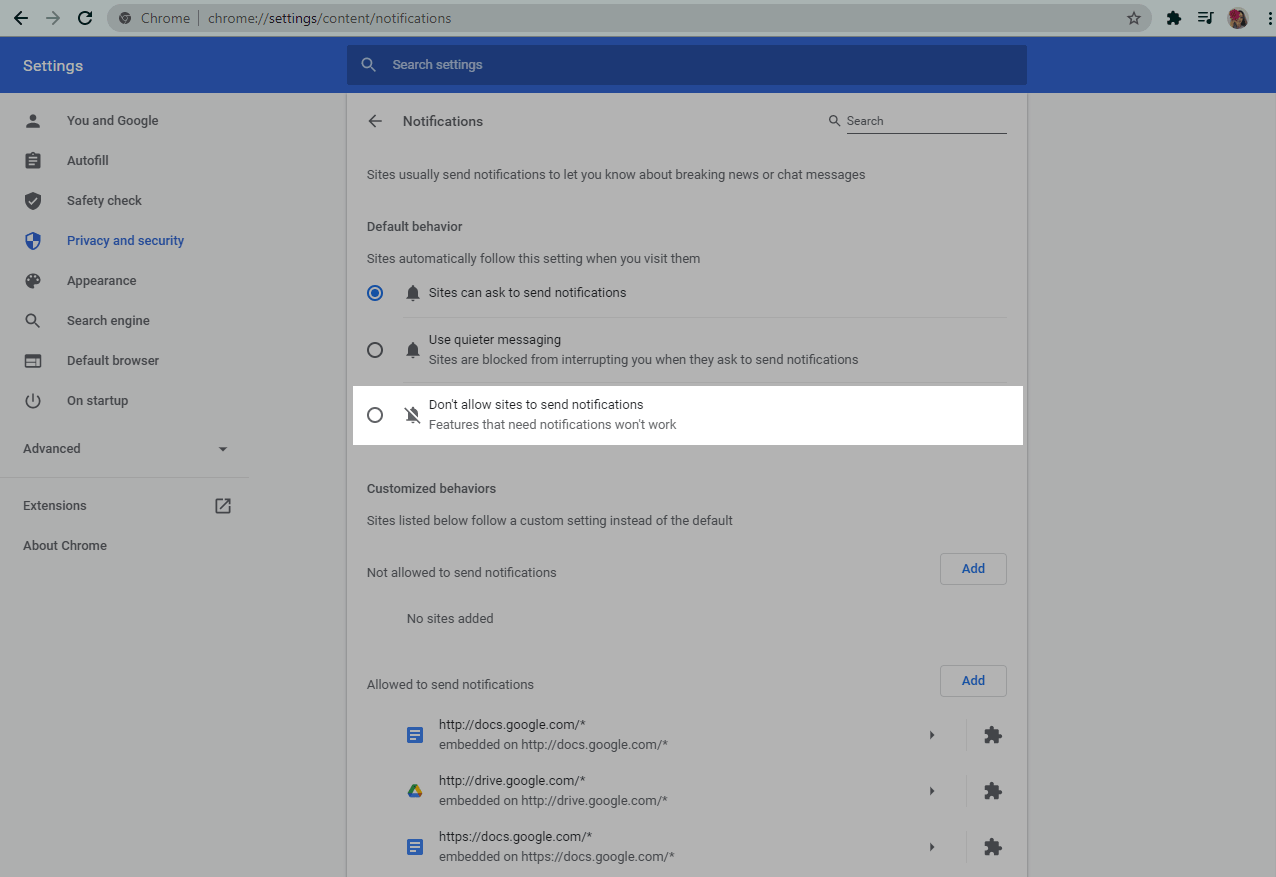Select the Use quieter messaging radio
Screen dimensions: 1276x877
[375, 350]
